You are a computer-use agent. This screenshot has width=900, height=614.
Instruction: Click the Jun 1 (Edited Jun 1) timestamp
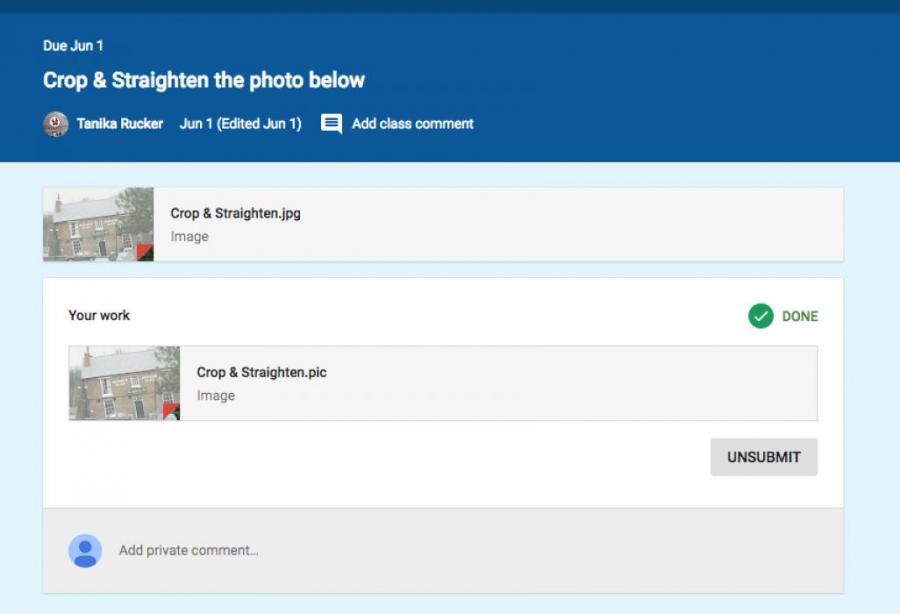240,124
